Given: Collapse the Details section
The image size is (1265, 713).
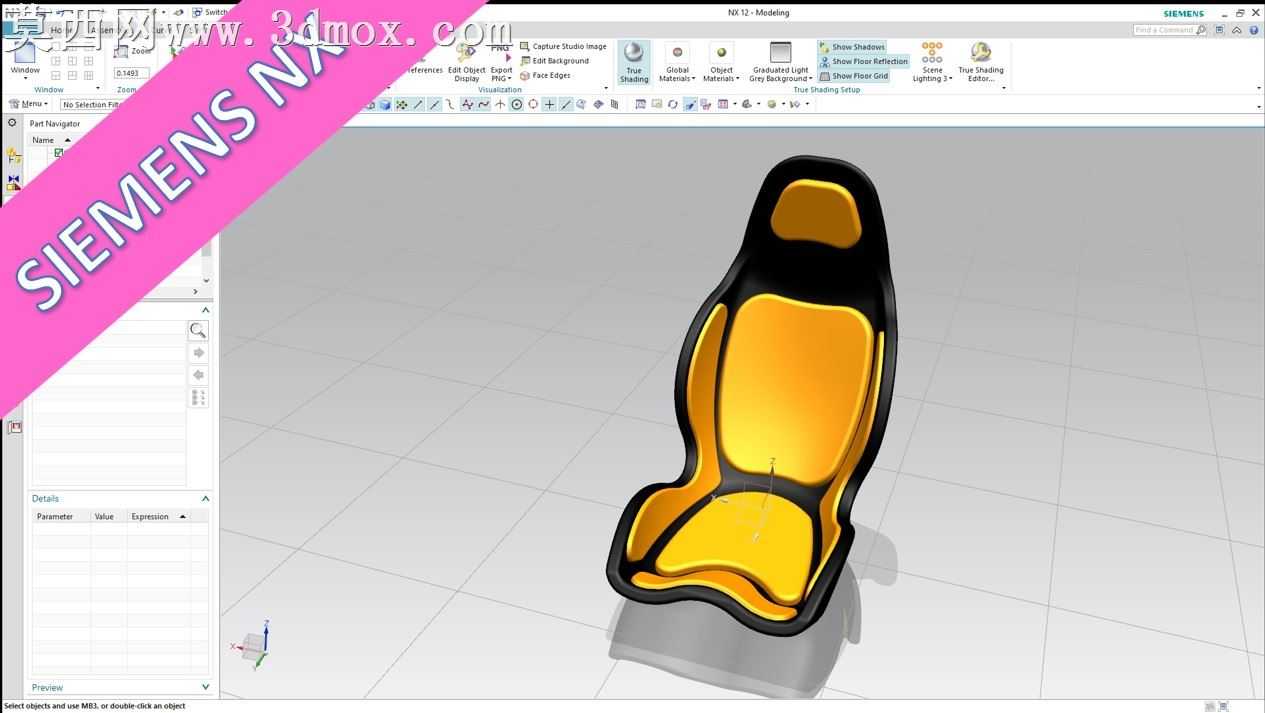Looking at the screenshot, I should (x=205, y=498).
